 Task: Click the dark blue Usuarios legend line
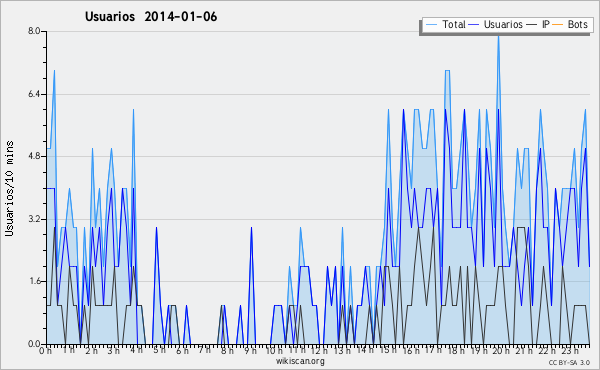point(474,25)
